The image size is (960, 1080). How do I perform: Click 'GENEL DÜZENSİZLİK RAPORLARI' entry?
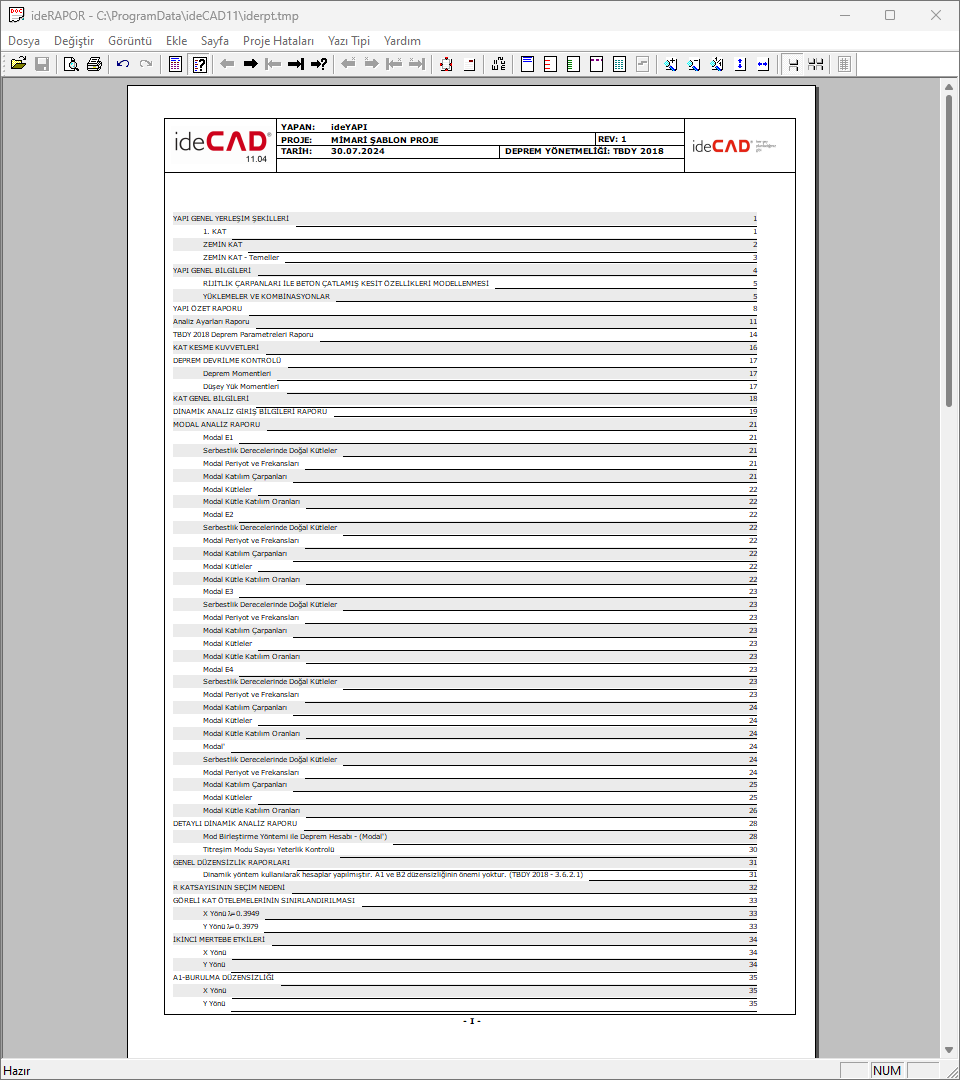coord(231,862)
